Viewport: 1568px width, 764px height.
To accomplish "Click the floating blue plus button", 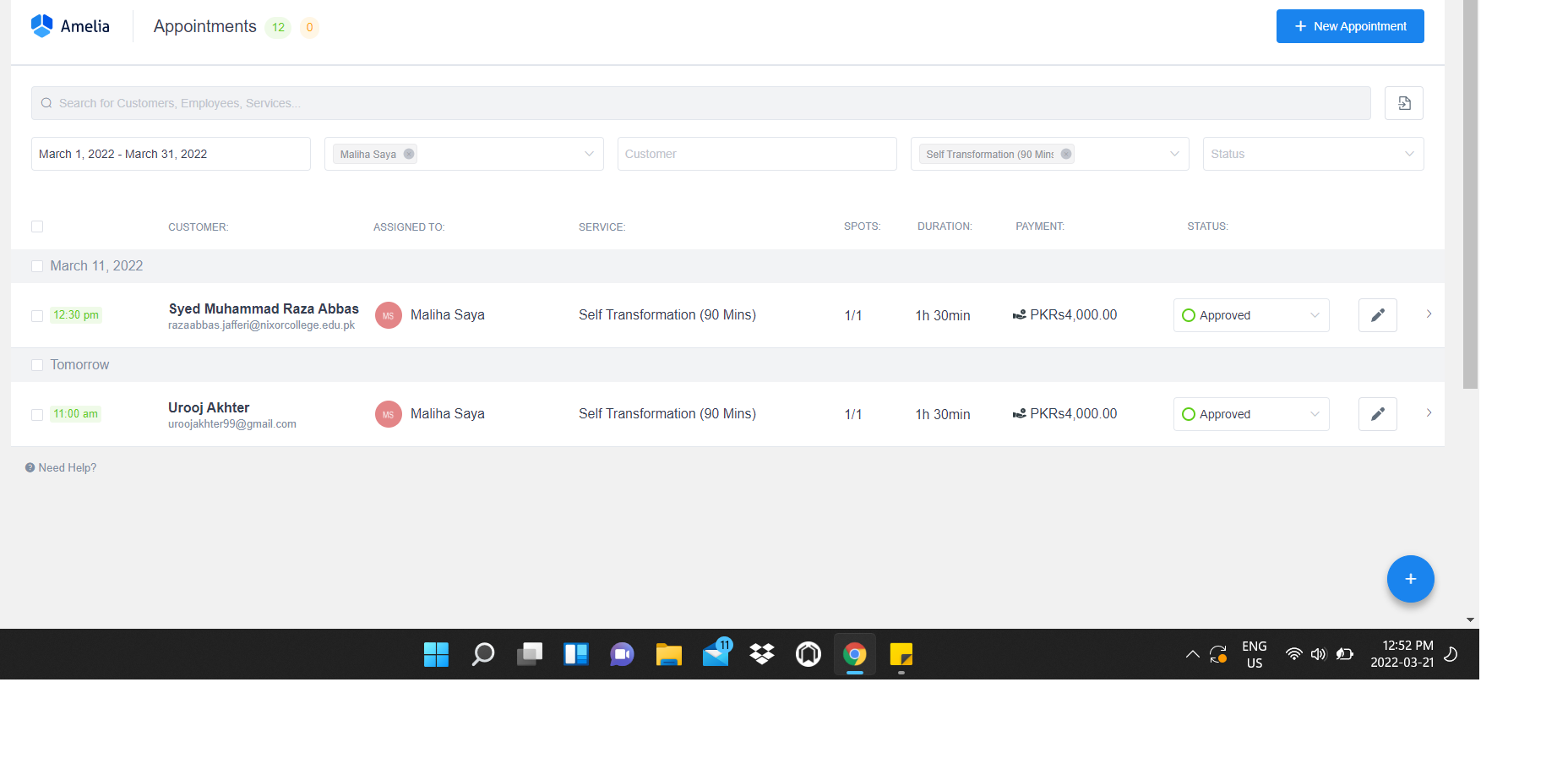I will click(1409, 579).
